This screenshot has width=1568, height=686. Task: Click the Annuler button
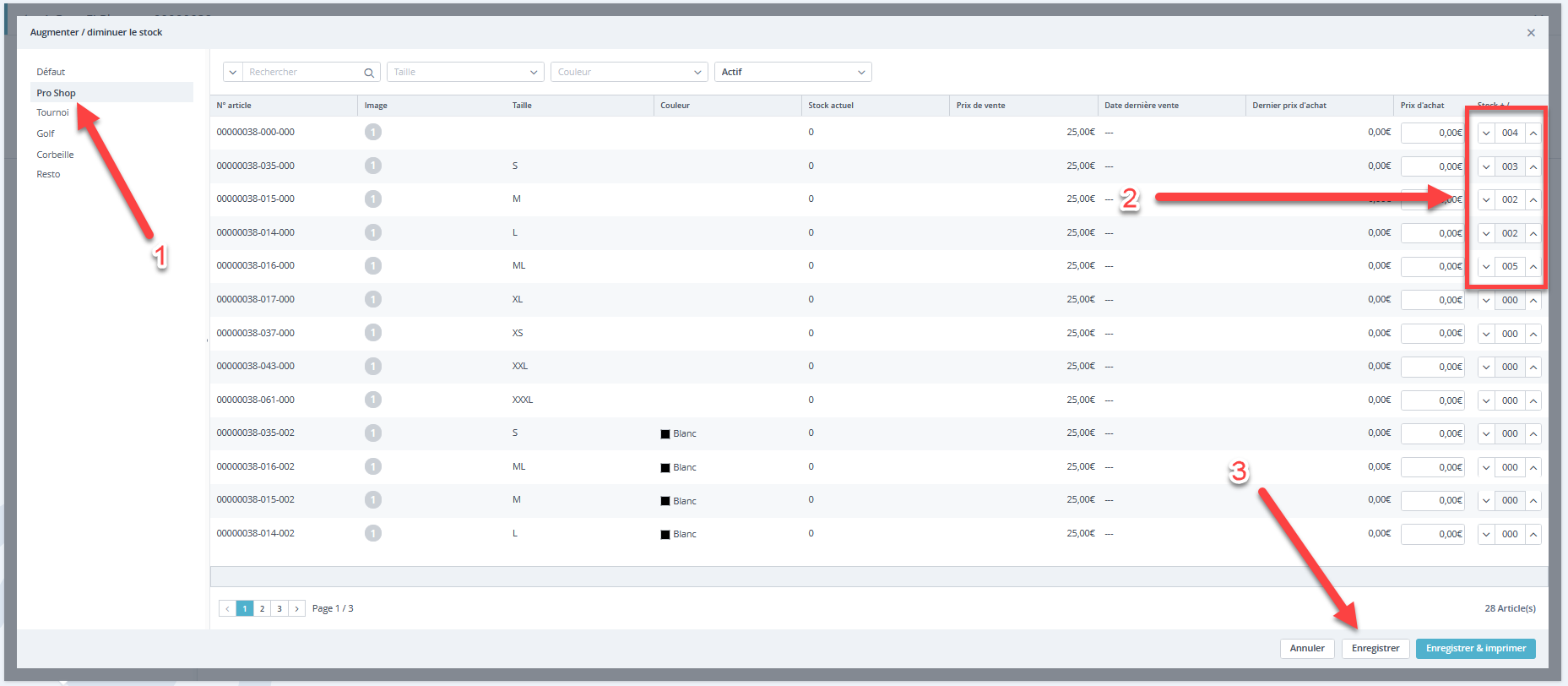click(1307, 649)
